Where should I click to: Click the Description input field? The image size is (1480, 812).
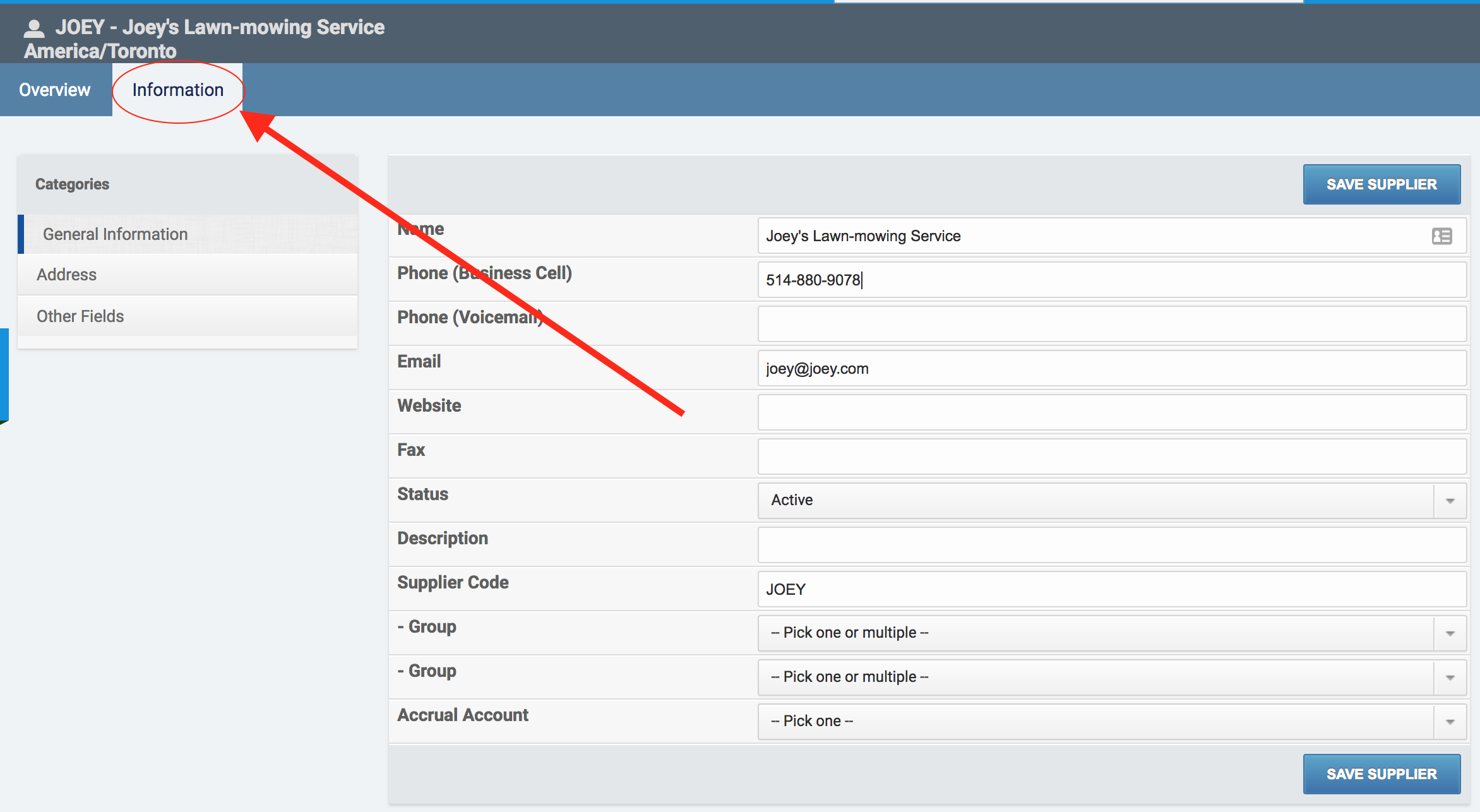pyautogui.click(x=1111, y=546)
